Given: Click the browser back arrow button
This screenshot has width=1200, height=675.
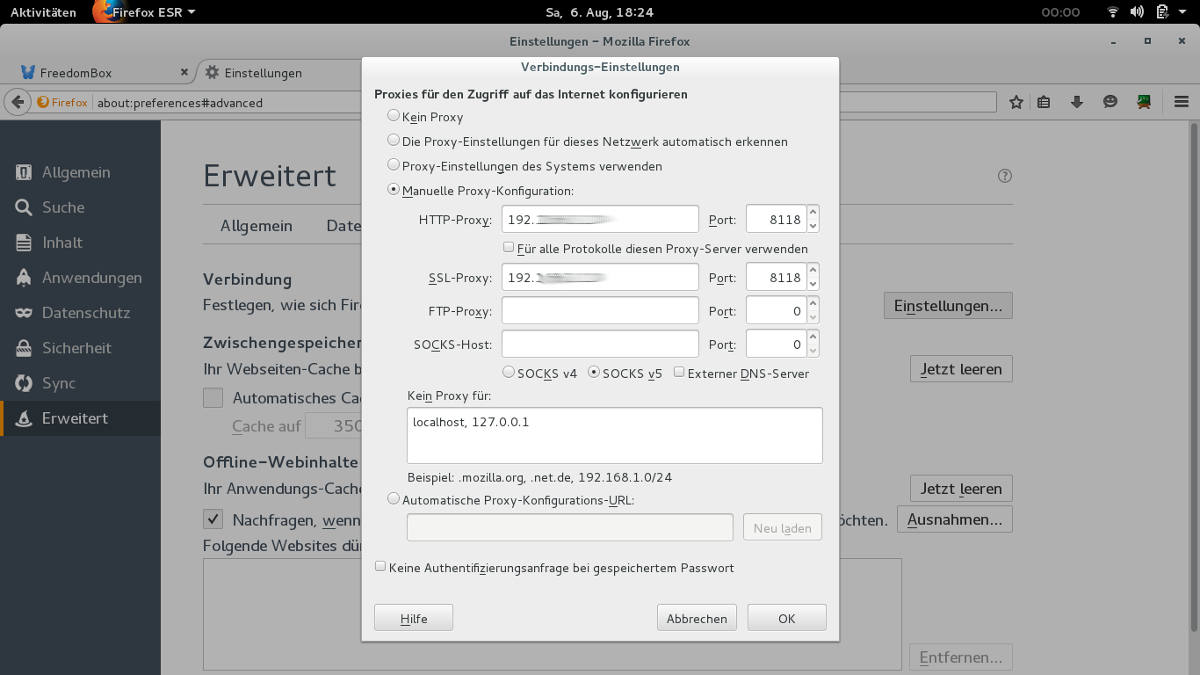Looking at the screenshot, I should pyautogui.click(x=17, y=102).
